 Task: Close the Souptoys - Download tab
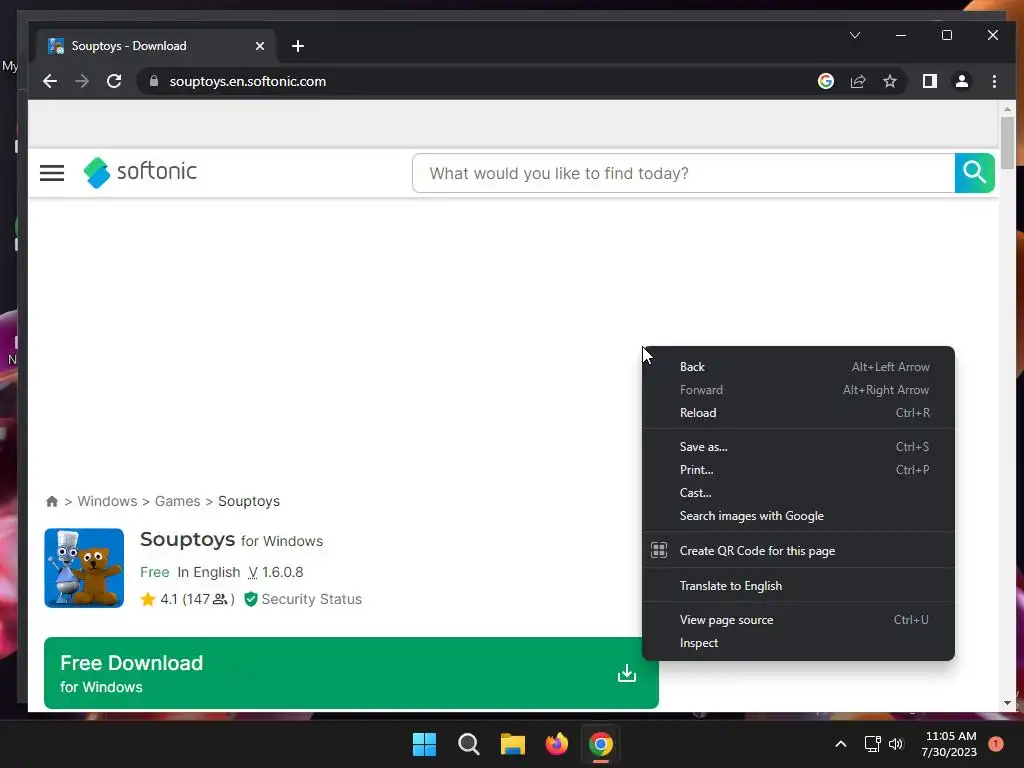260,46
